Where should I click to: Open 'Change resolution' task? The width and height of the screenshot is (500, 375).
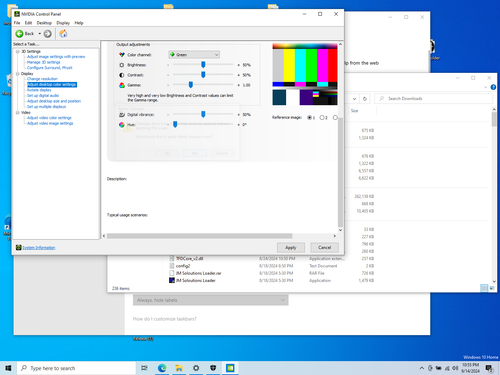tap(42, 79)
